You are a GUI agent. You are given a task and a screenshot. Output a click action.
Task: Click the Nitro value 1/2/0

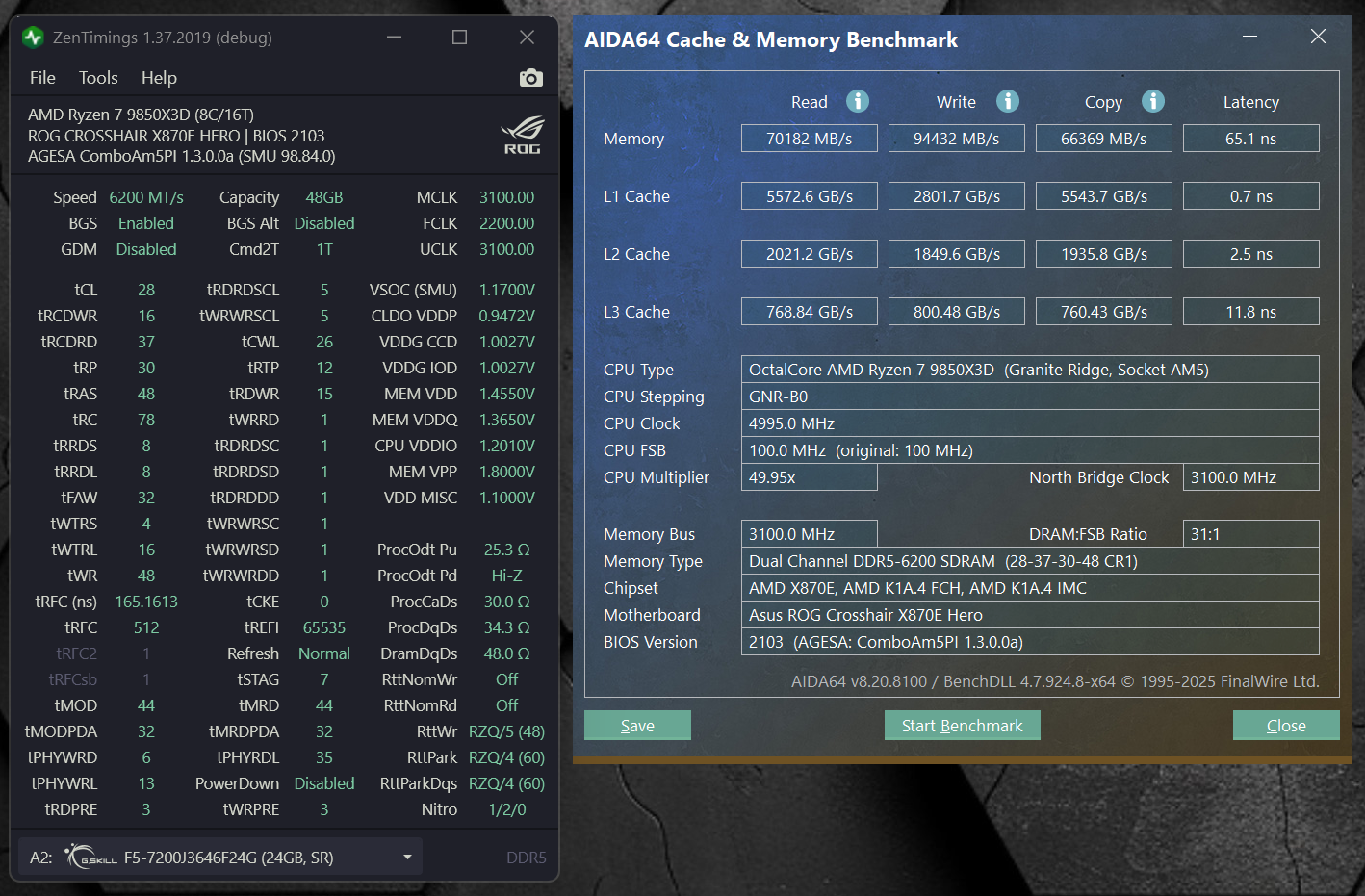tap(507, 809)
